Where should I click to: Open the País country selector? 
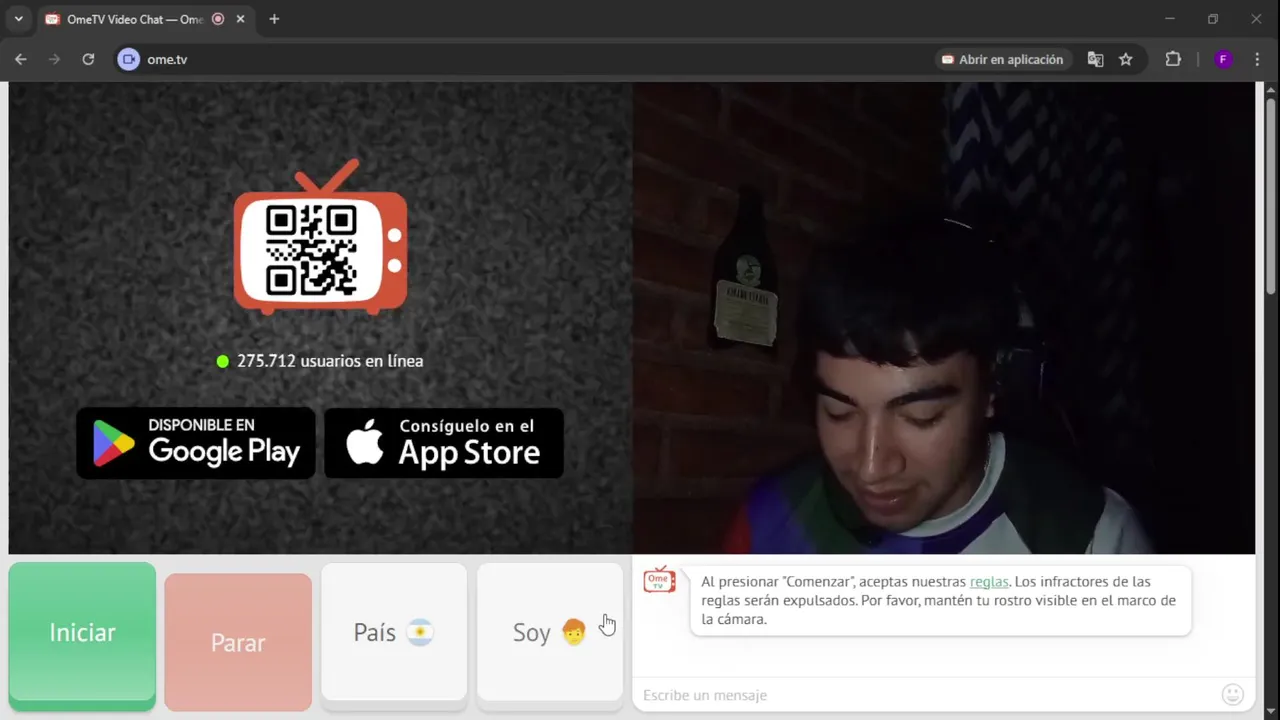[x=394, y=636]
